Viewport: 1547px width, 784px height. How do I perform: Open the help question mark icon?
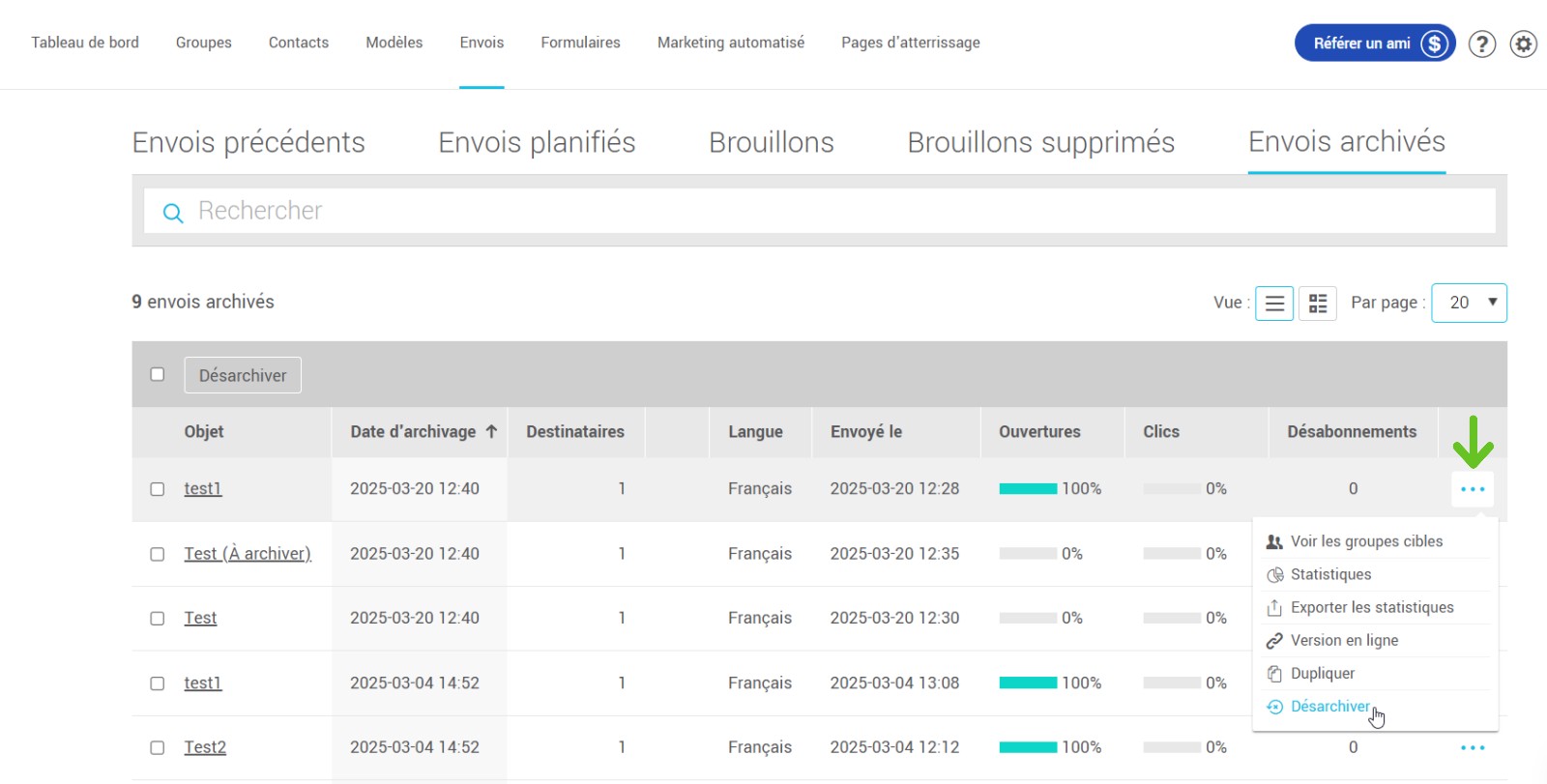1481,44
